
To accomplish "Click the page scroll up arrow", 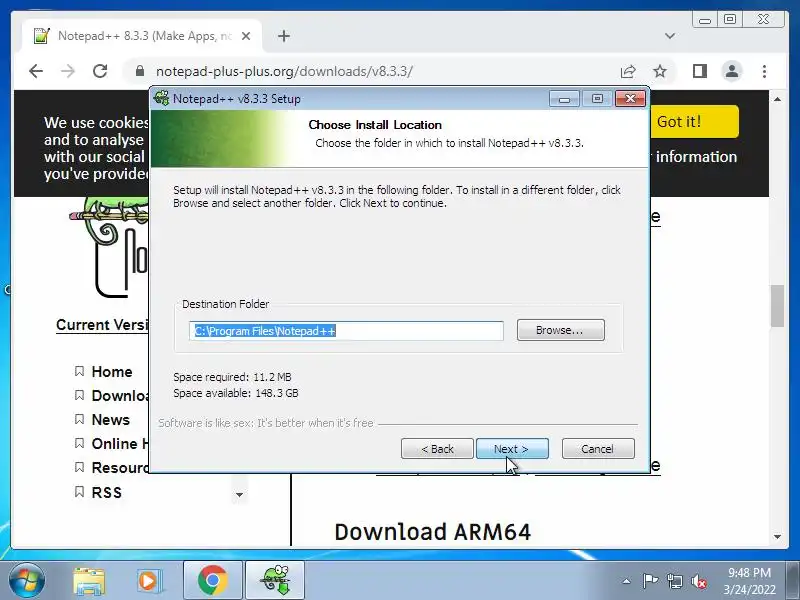I will 777,99.
